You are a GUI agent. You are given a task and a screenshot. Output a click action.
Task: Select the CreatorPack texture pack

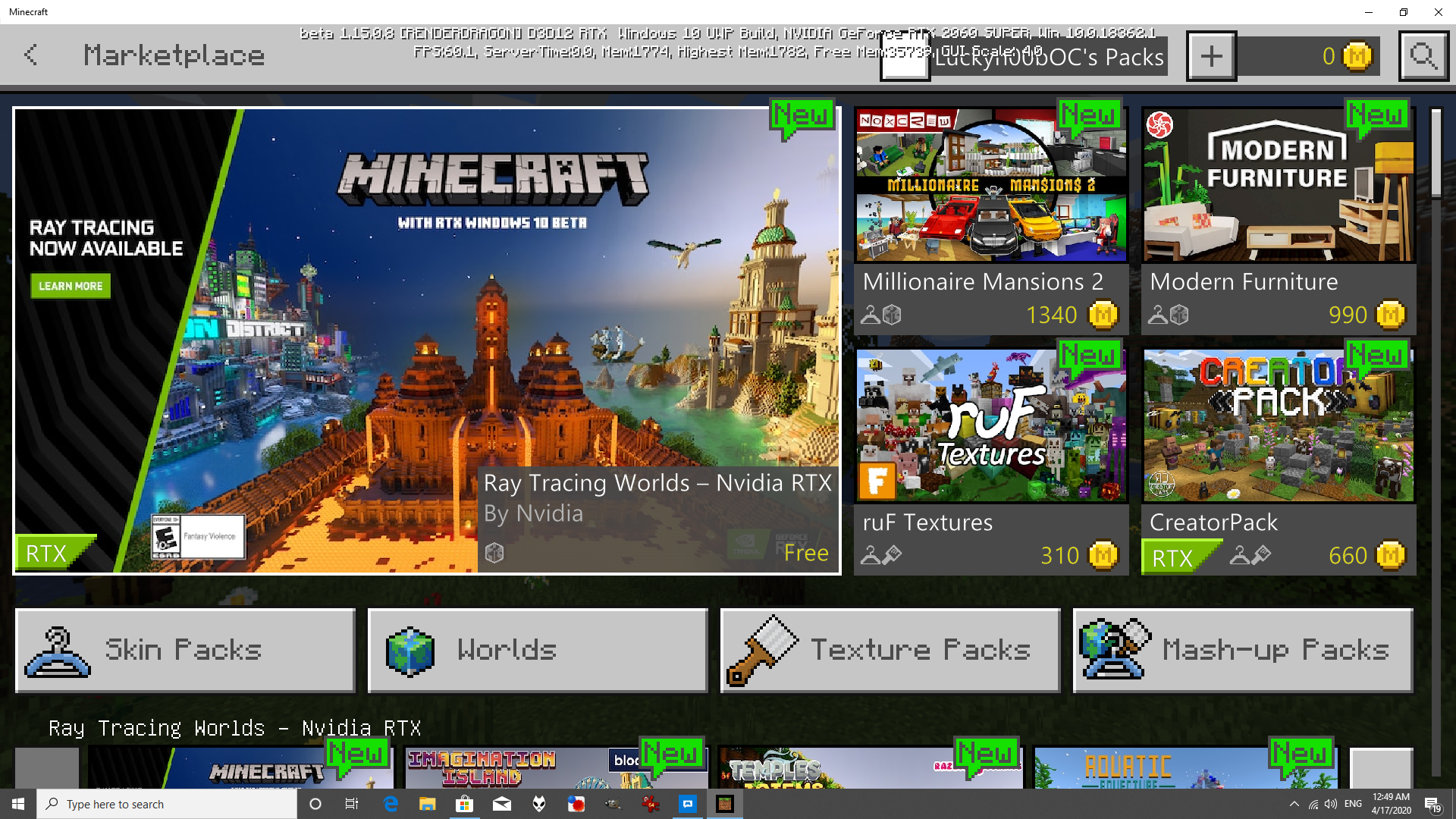click(x=1278, y=426)
